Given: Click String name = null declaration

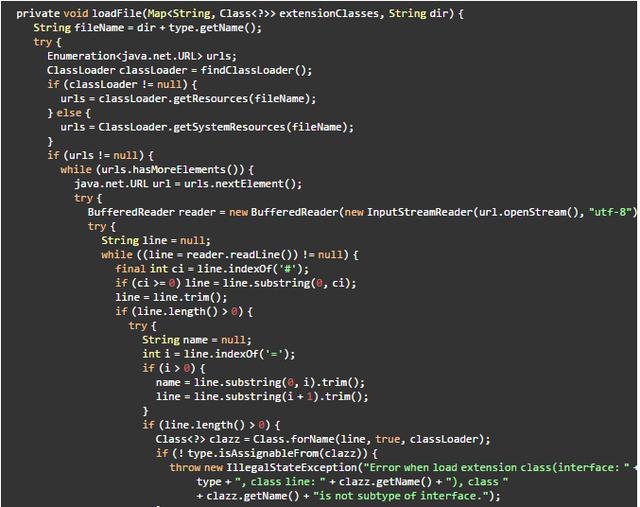Looking at the screenshot, I should 197,340.
